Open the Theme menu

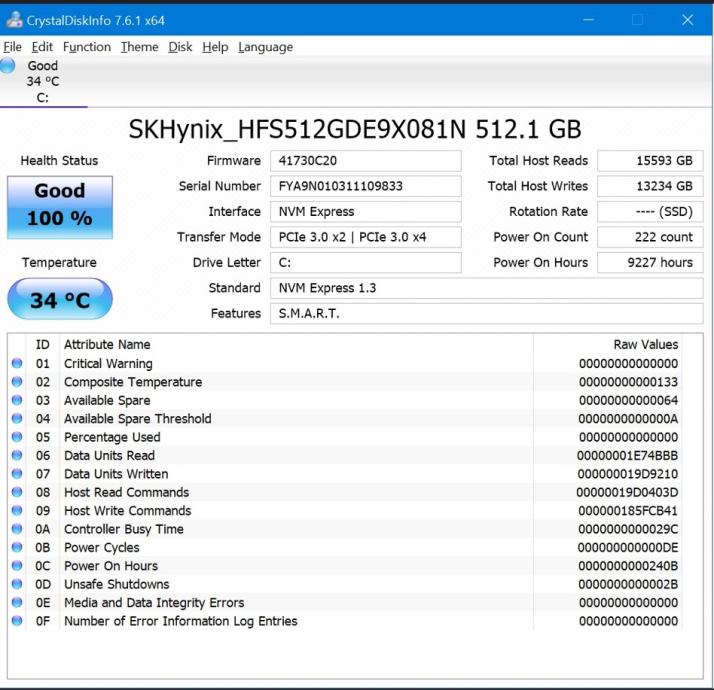(x=139, y=47)
